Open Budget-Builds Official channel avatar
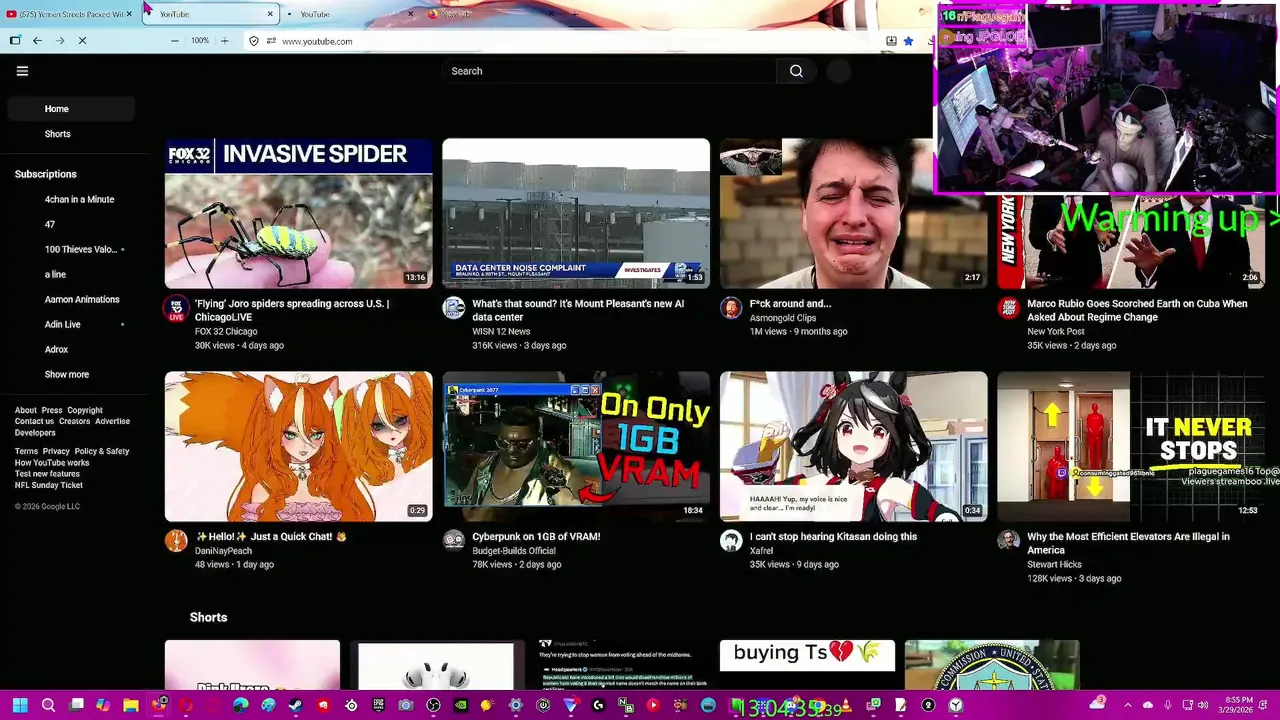 pos(454,541)
